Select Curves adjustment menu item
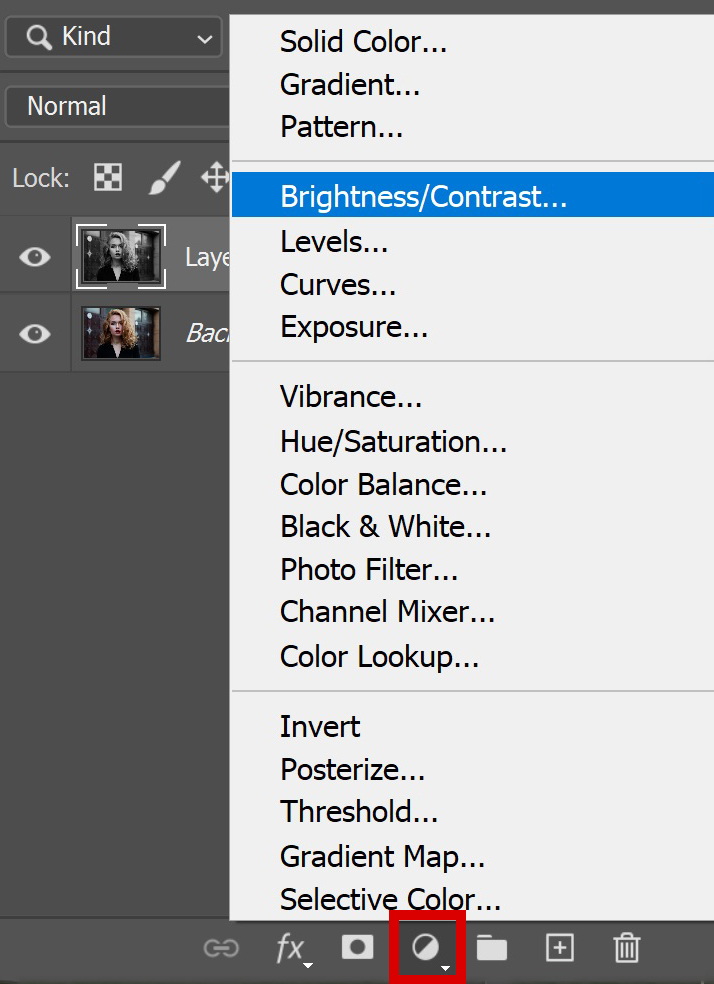Image resolution: width=714 pixels, height=984 pixels. point(338,285)
